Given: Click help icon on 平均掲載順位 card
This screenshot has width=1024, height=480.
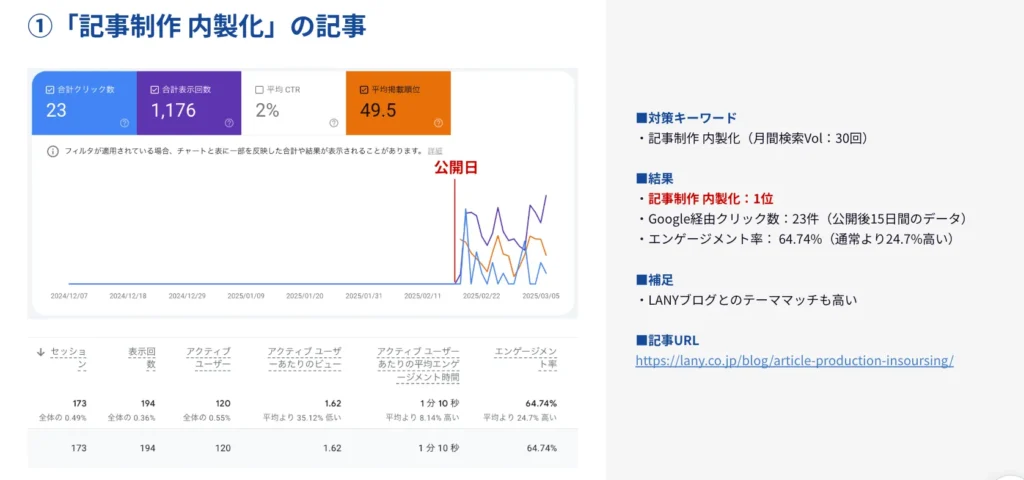Looking at the screenshot, I should click(x=438, y=123).
